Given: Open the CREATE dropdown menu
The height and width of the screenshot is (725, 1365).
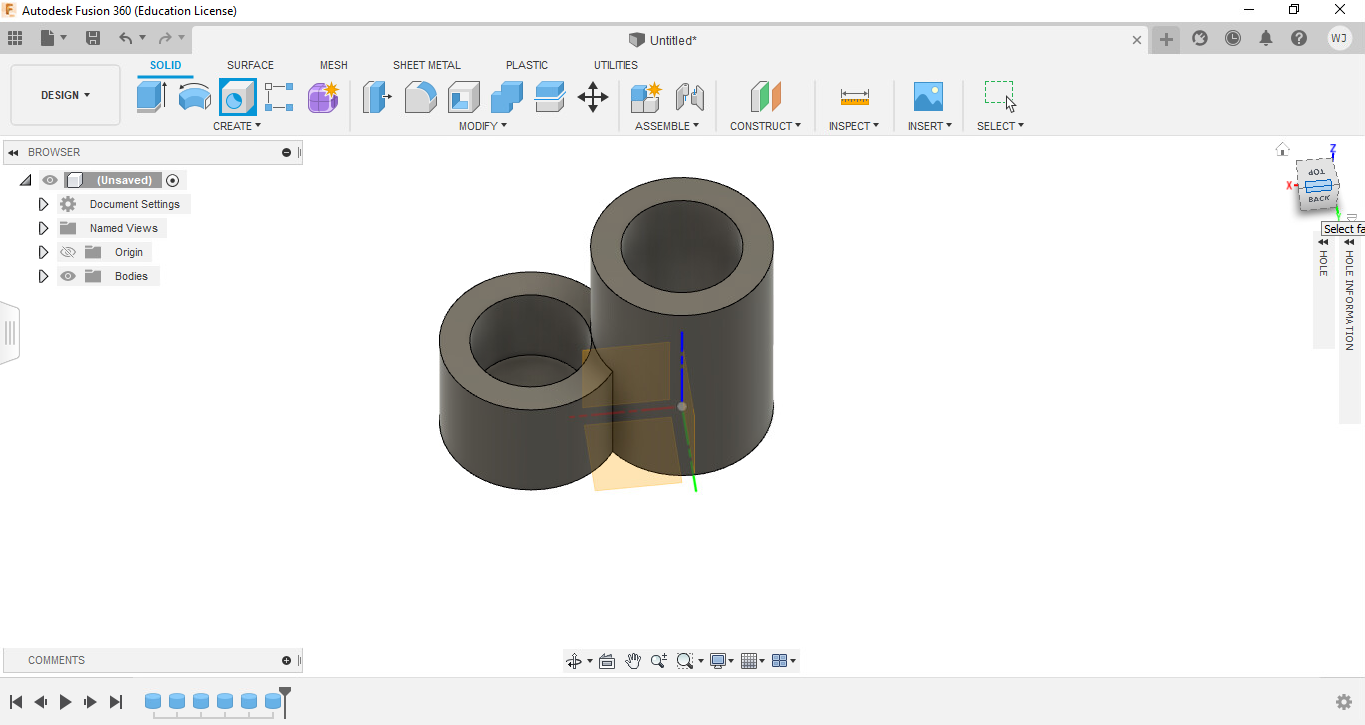Looking at the screenshot, I should [237, 126].
